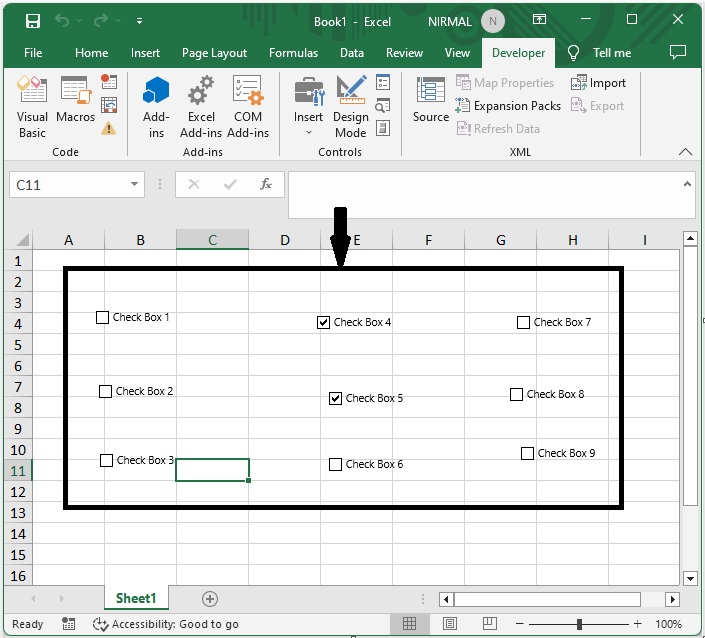Open Macro Security warning icon
Screen dimensions: 705x638
click(109, 129)
